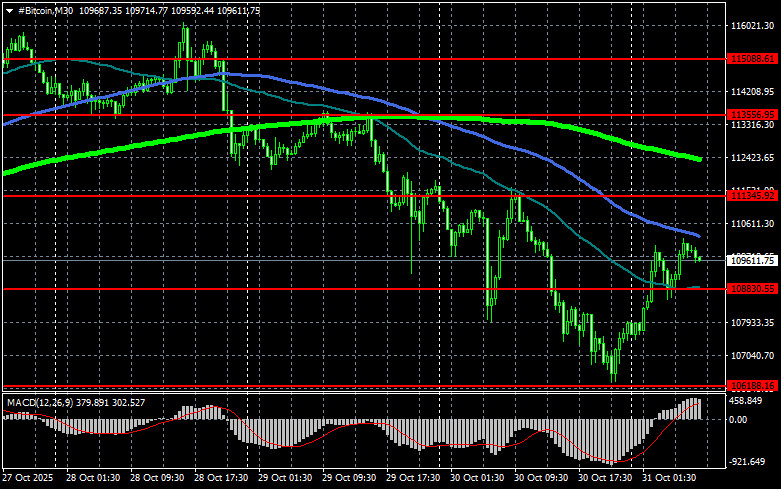Click the 31 Oct 01:30 time label
Image resolution: width=781 pixels, height=489 pixels.
[x=669, y=478]
